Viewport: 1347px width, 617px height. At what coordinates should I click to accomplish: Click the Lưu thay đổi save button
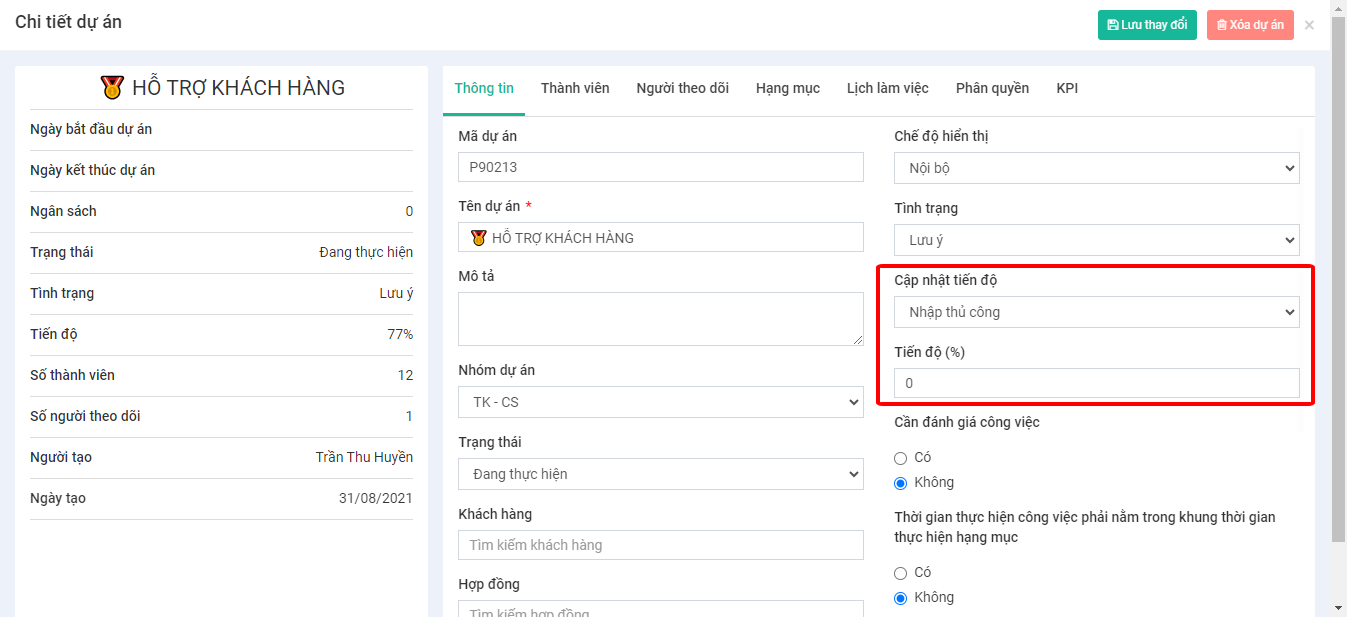pos(1146,25)
